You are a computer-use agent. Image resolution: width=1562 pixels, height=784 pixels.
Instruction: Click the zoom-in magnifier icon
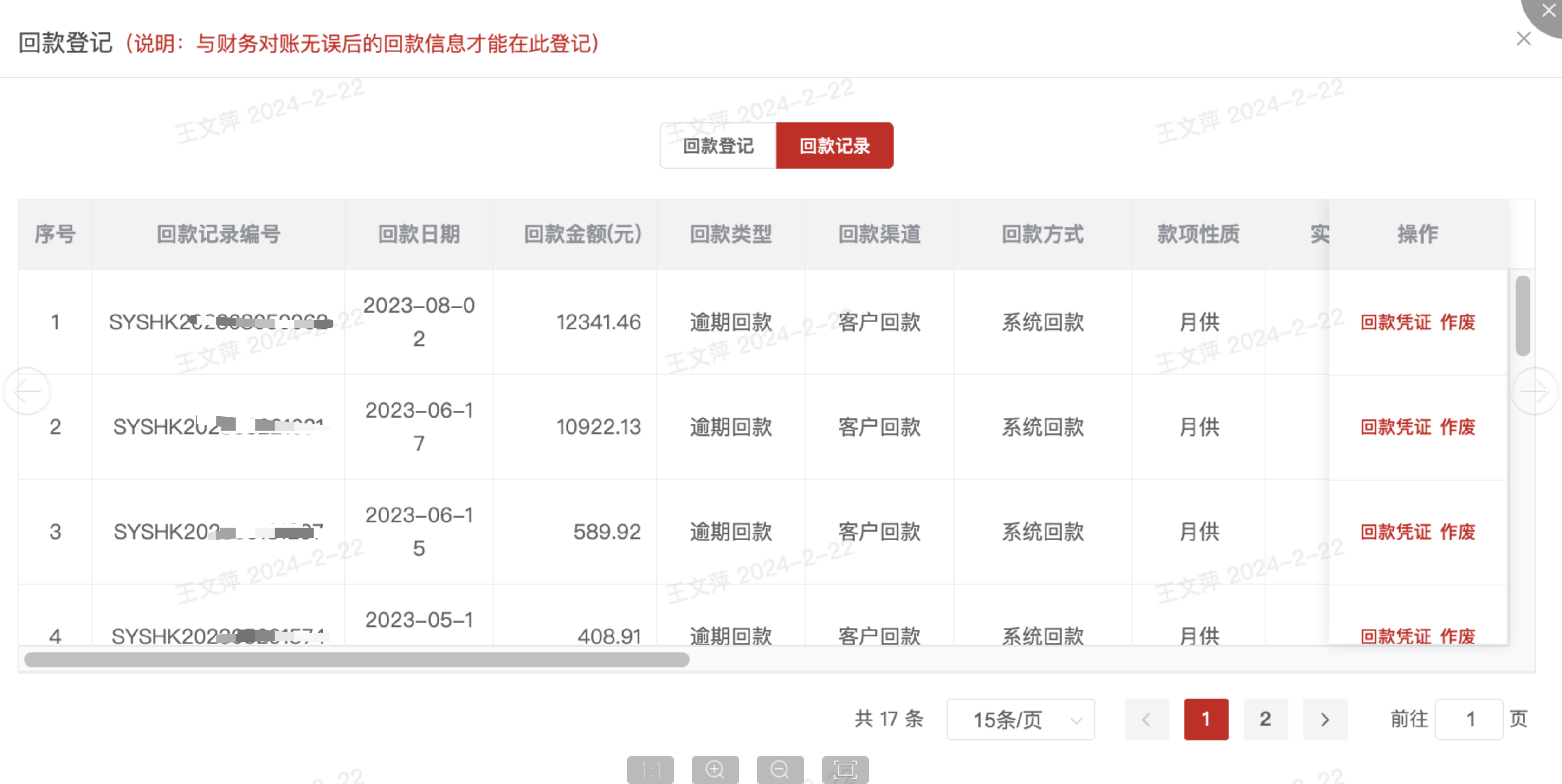pyautogui.click(x=715, y=770)
